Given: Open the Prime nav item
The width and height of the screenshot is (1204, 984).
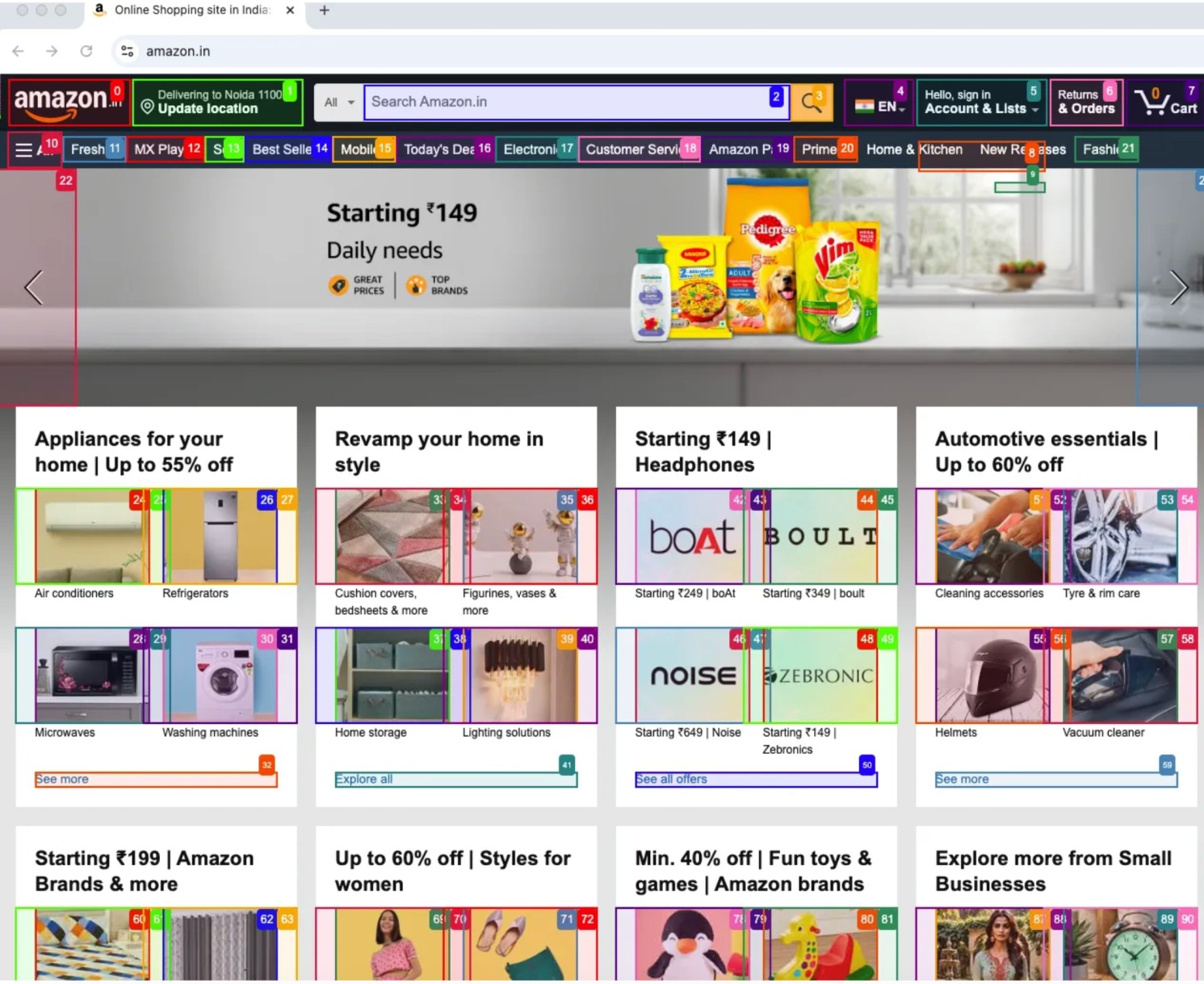Looking at the screenshot, I should (x=825, y=149).
